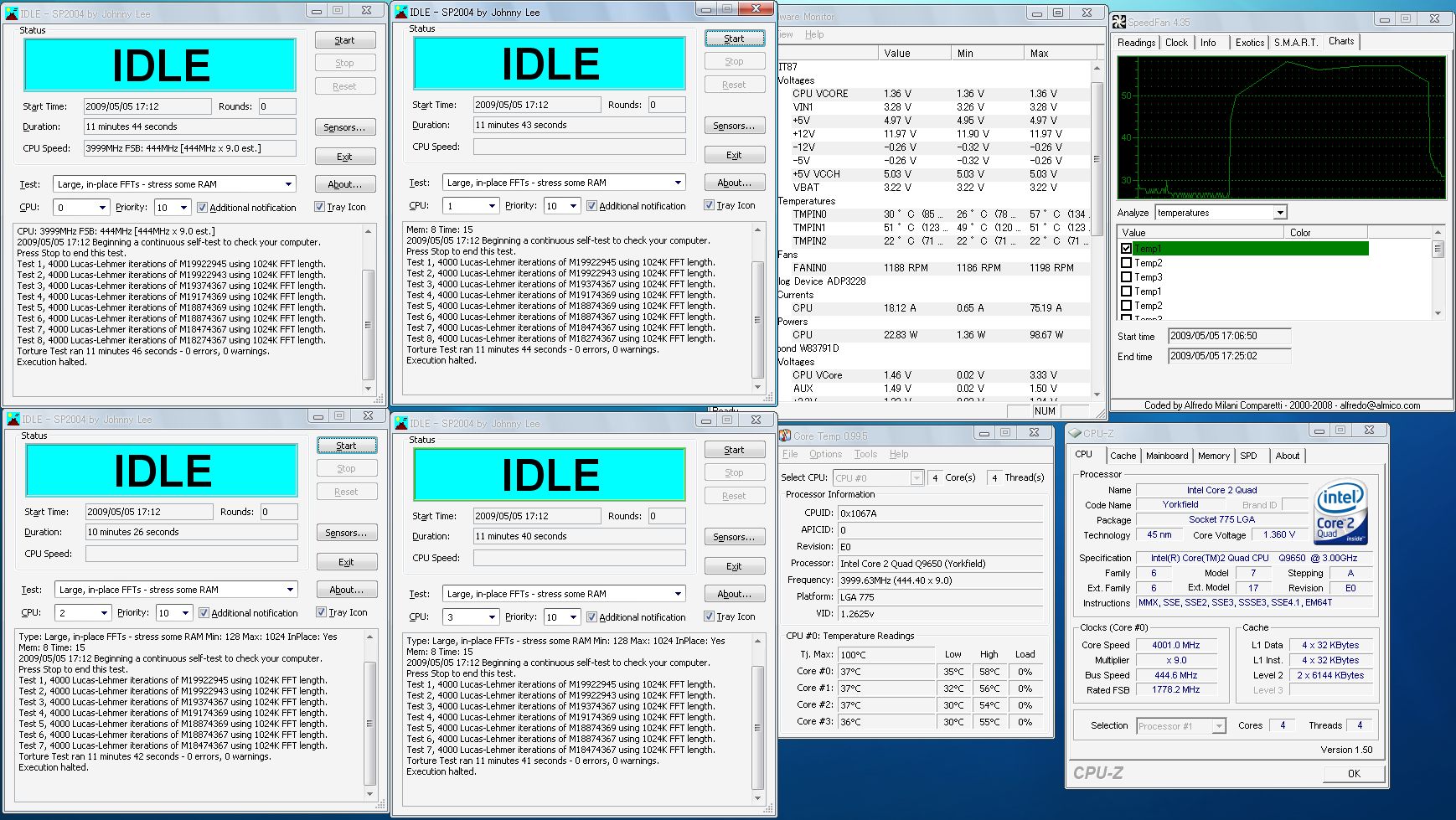Open the CPU dropdown showing 3 in SP2004

tap(492, 616)
